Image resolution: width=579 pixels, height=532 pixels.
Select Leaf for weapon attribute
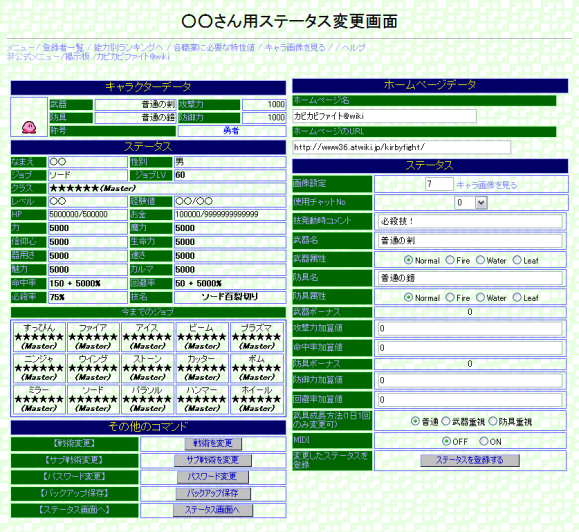517,260
